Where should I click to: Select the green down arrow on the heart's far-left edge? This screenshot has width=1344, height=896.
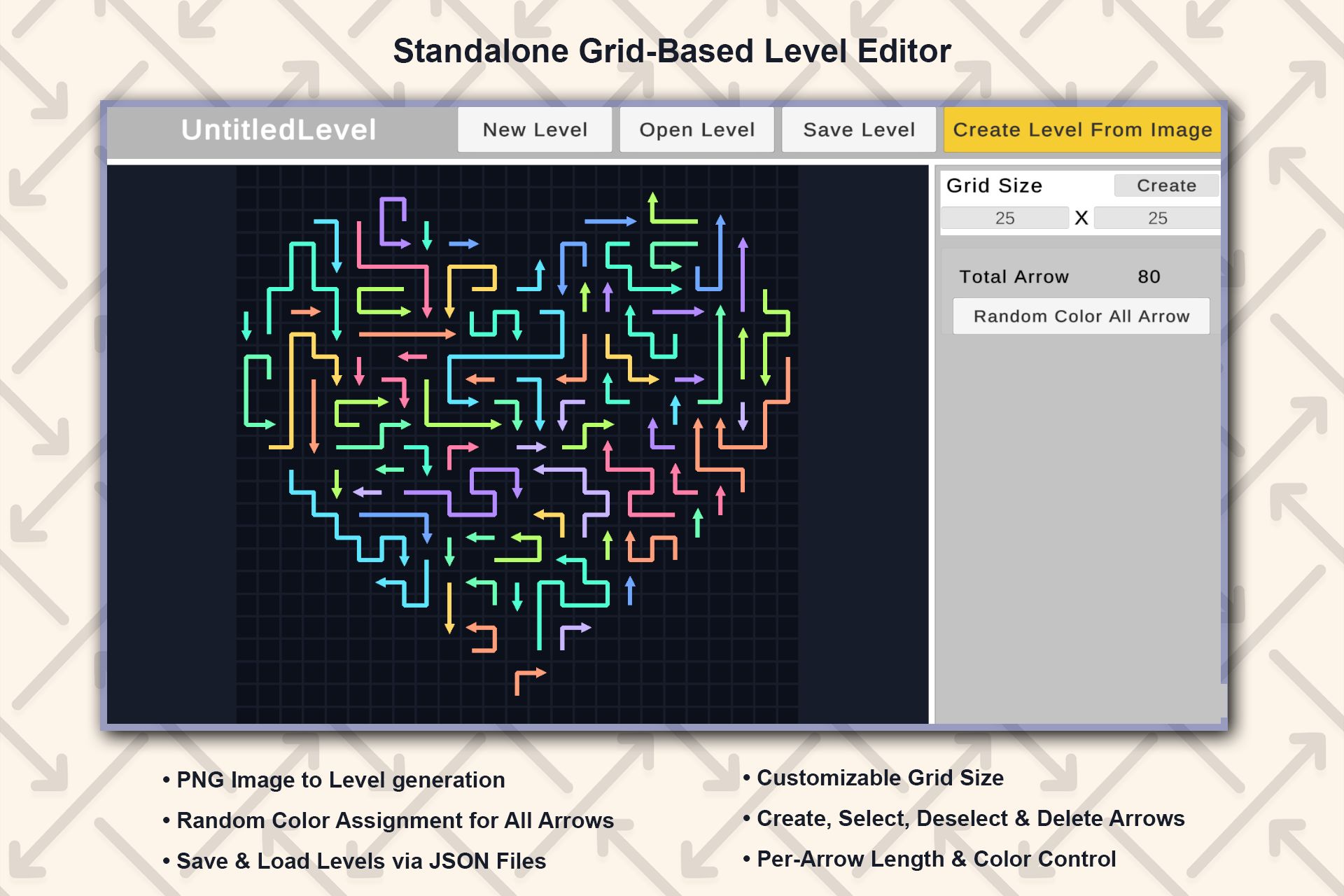[246, 325]
